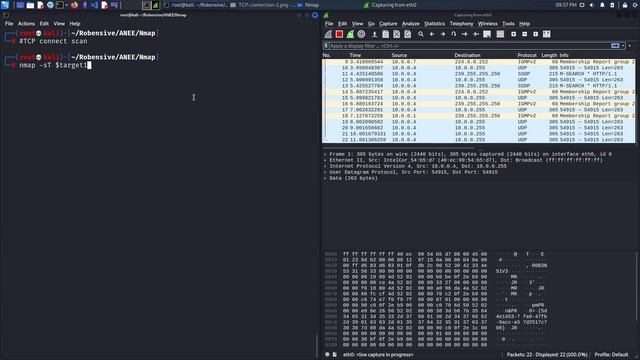Sort packets by Source column header
Image resolution: width=640 pixels, height=360 pixels.
pyautogui.click(x=399, y=55)
